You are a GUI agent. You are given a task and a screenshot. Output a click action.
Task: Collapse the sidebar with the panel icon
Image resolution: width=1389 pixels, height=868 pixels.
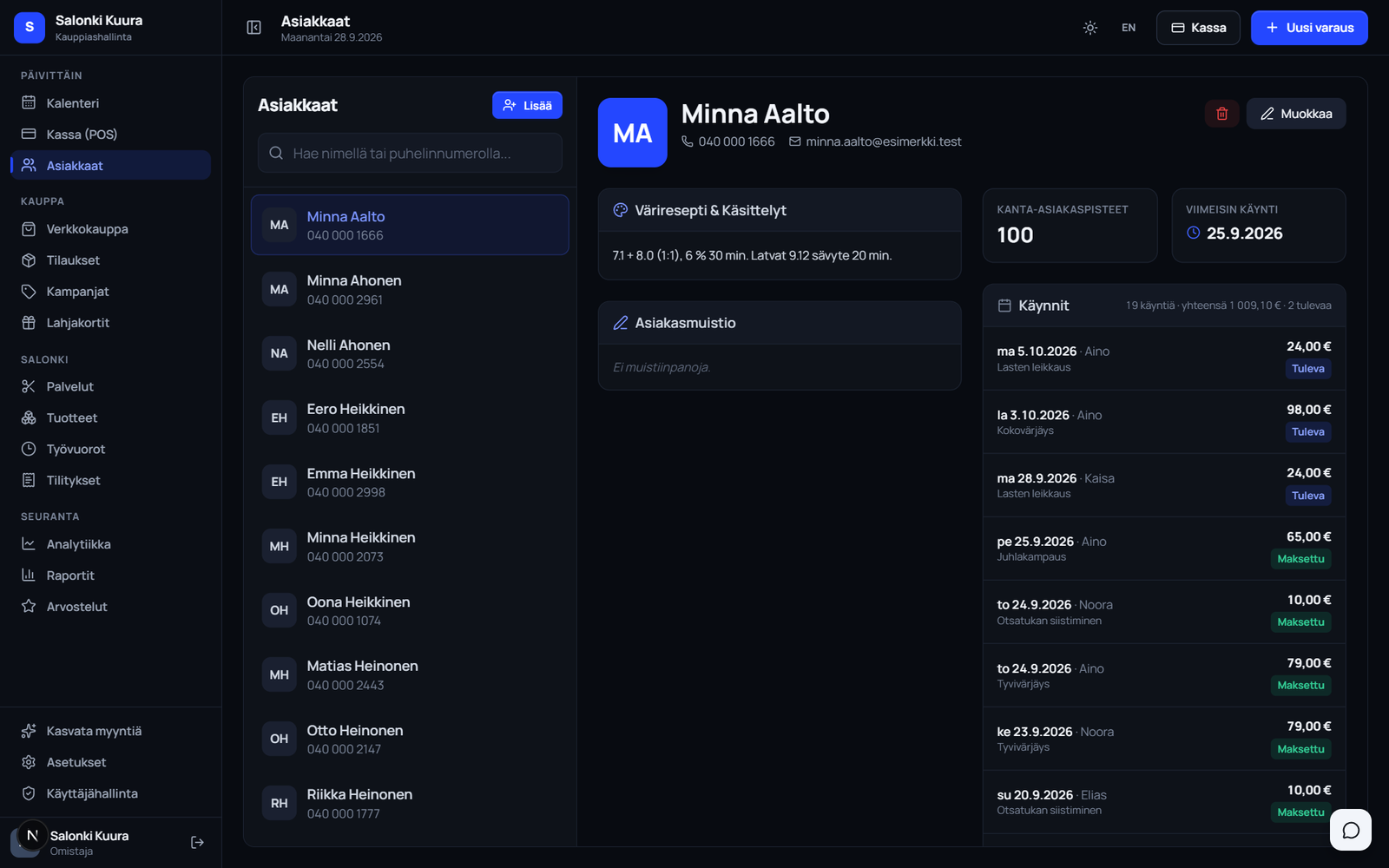253,28
